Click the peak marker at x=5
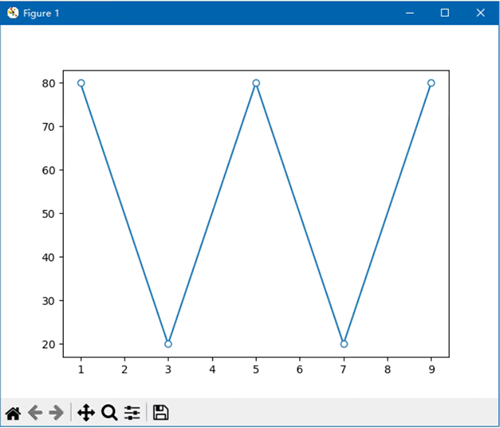The image size is (500, 428). (256, 83)
